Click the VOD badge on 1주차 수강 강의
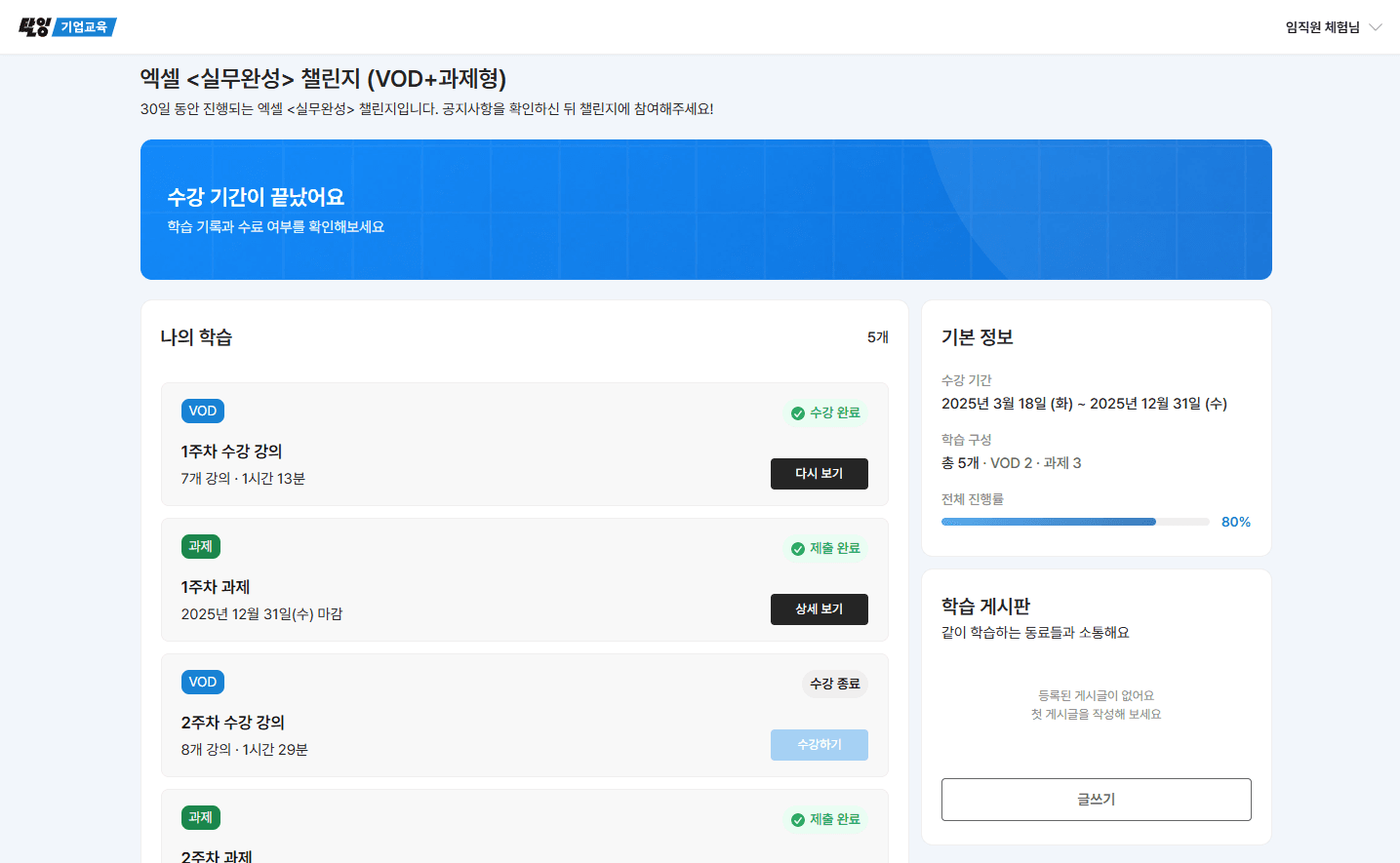The image size is (1400, 863). (203, 412)
